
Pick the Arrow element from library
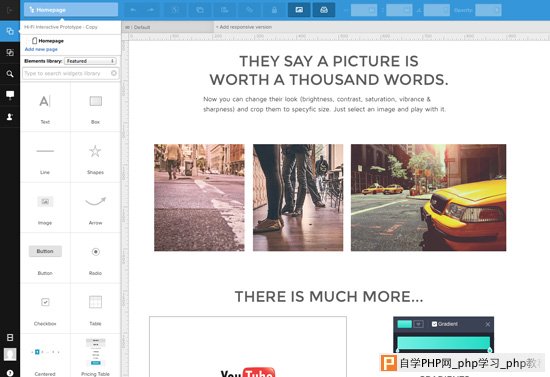pos(95,208)
